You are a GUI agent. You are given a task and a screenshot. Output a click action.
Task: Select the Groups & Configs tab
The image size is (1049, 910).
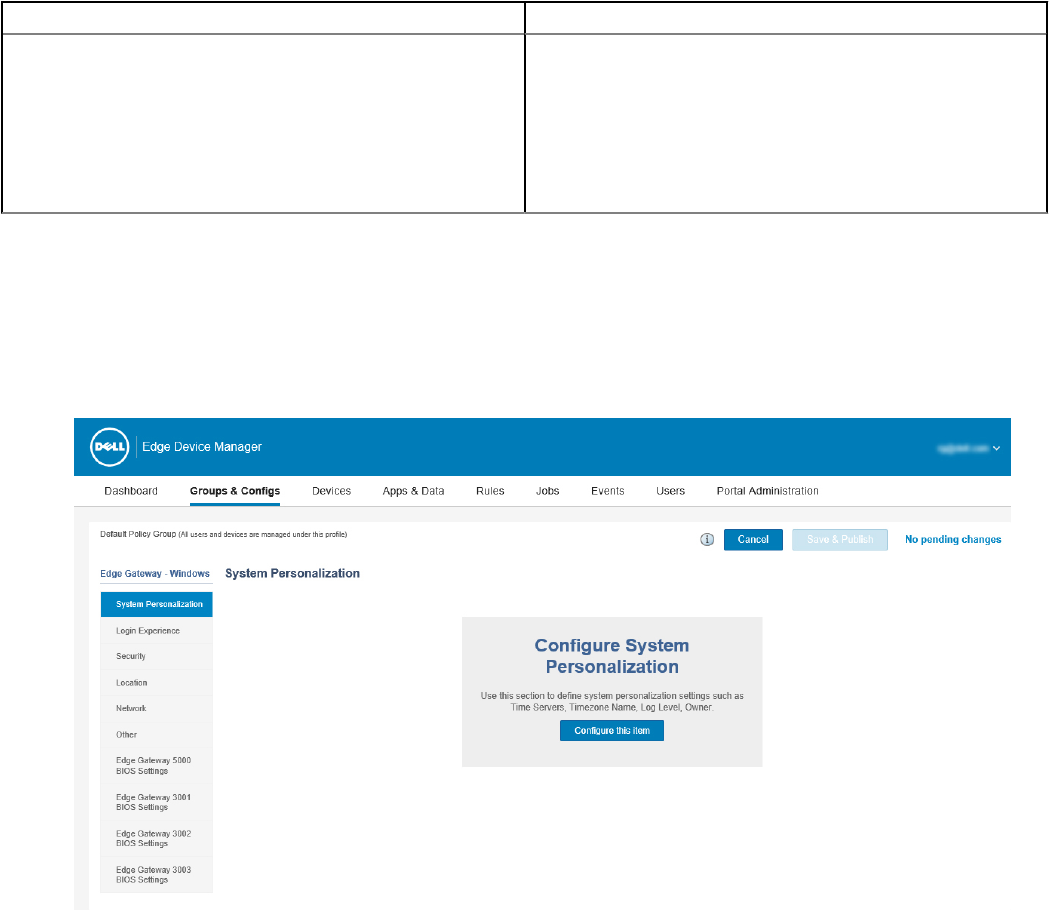pyautogui.click(x=235, y=491)
